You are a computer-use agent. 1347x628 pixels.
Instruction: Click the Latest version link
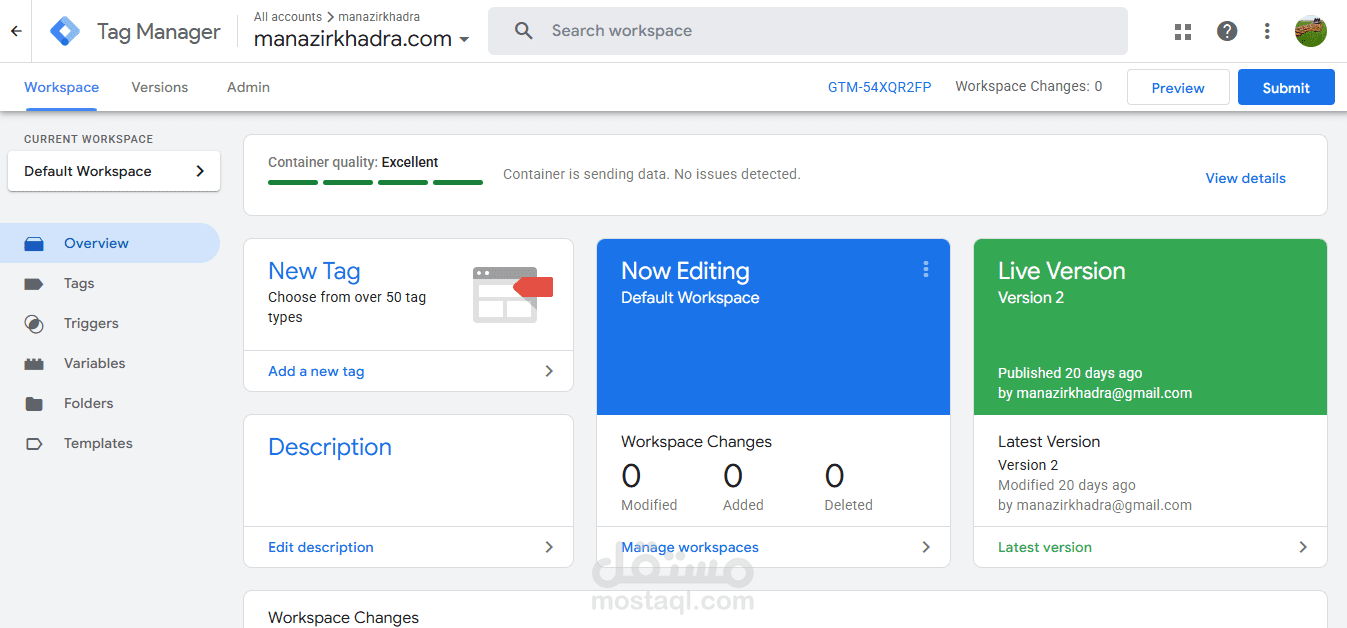pyautogui.click(x=1045, y=547)
